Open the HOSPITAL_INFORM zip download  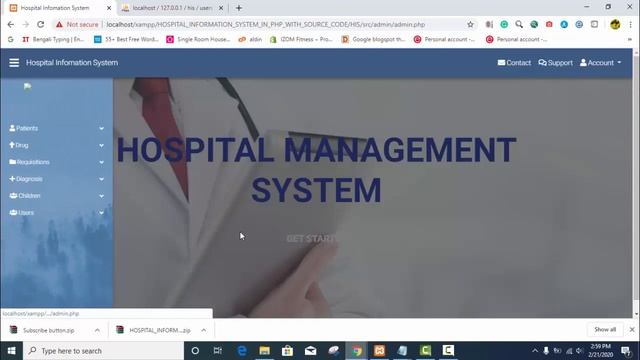click(x=159, y=330)
